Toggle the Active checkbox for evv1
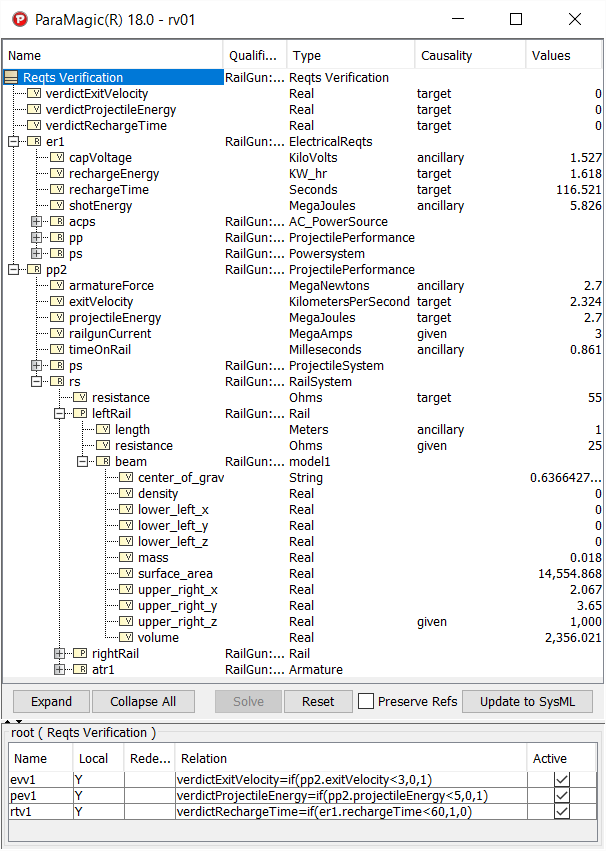This screenshot has width=606, height=851. tap(562, 779)
